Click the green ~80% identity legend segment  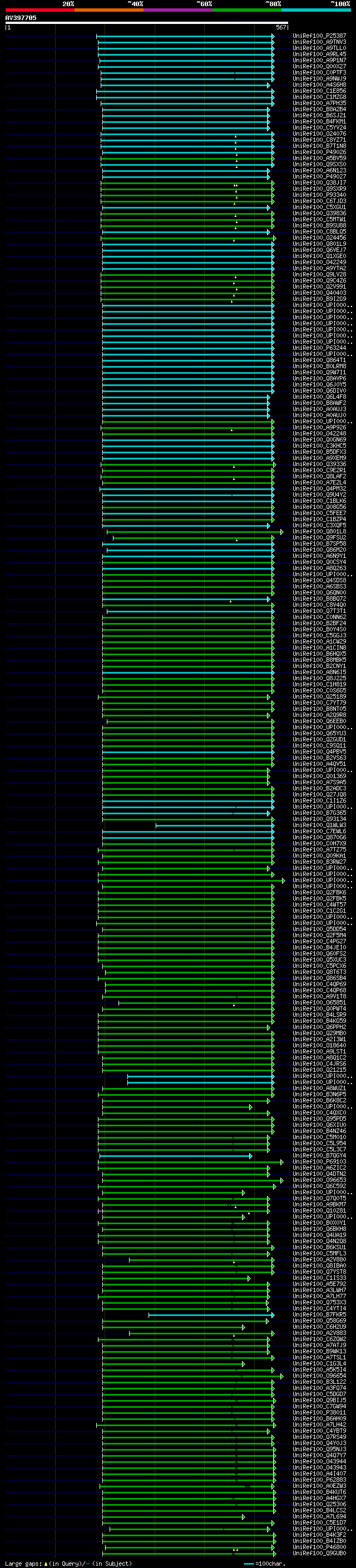247,10
